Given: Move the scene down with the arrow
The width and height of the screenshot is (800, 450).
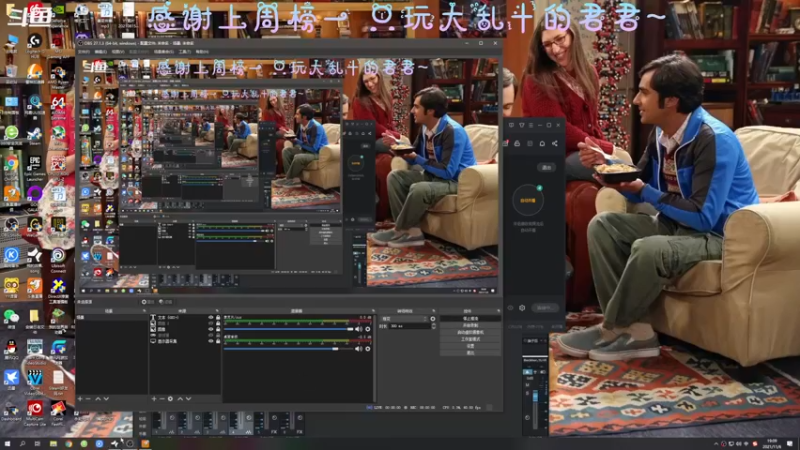Looking at the screenshot, I should pos(106,399).
